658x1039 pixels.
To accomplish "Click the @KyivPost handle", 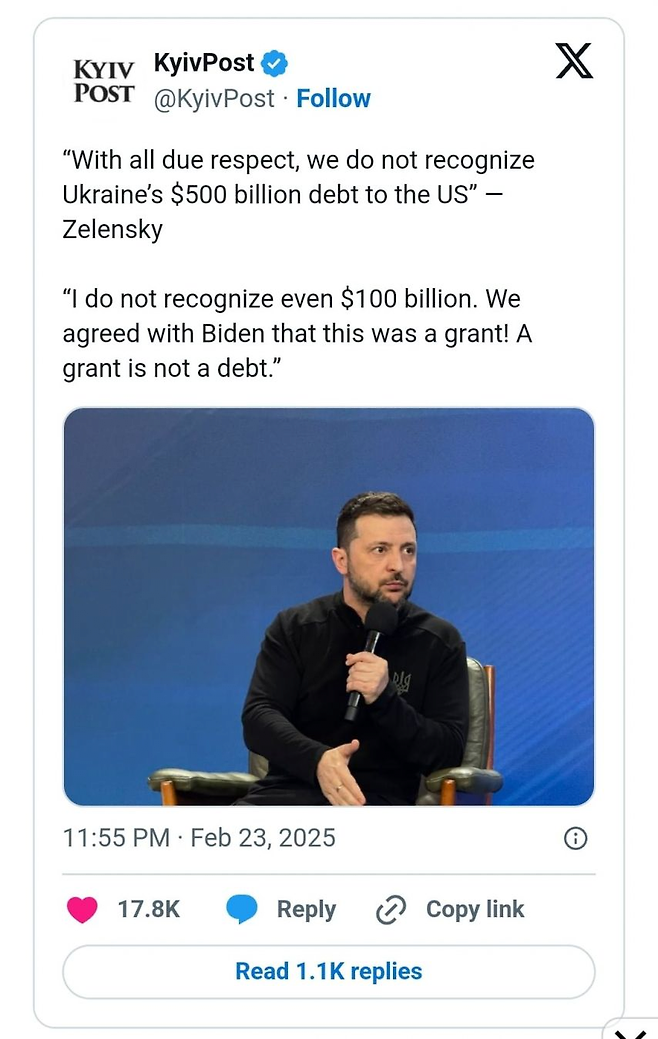I will point(213,98).
